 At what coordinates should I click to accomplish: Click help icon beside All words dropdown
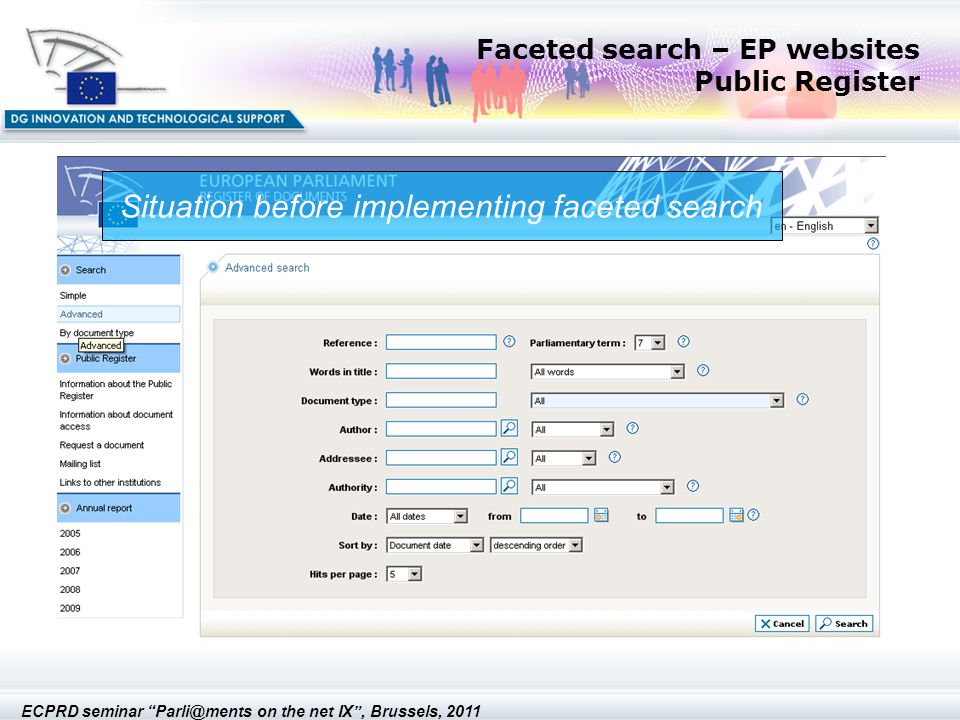coord(703,370)
